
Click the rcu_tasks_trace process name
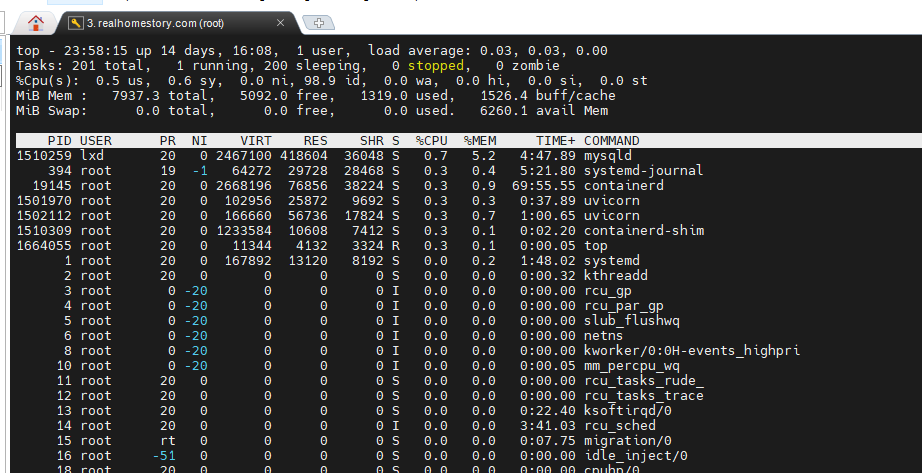pyautogui.click(x=644, y=396)
